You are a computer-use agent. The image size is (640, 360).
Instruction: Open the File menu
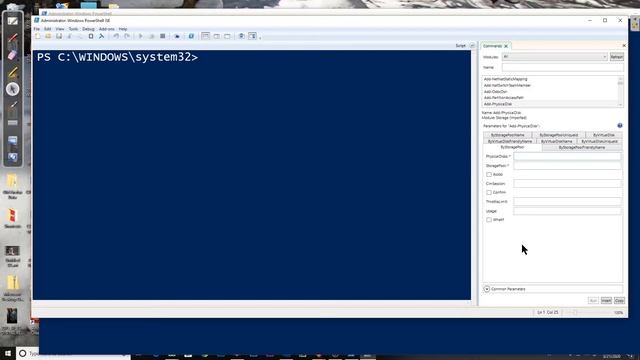click(37, 29)
